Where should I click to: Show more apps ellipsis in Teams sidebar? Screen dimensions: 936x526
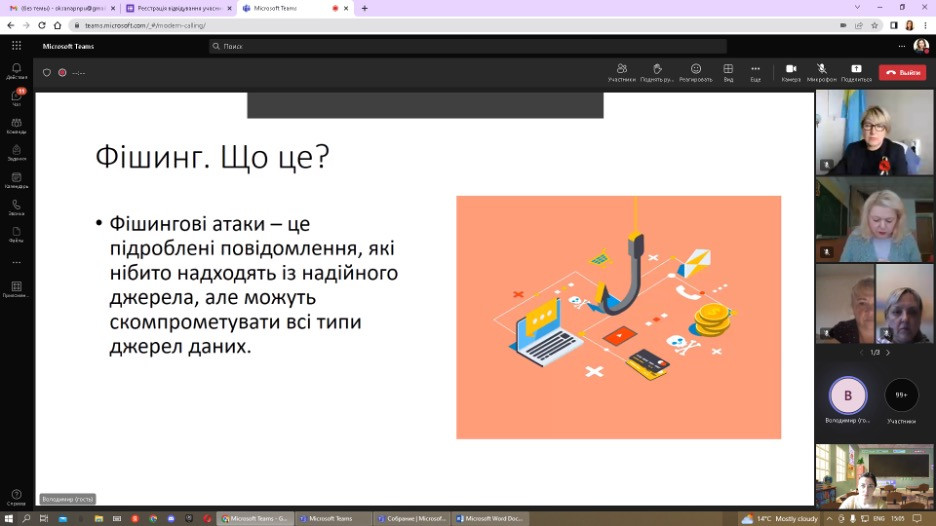coord(16,262)
